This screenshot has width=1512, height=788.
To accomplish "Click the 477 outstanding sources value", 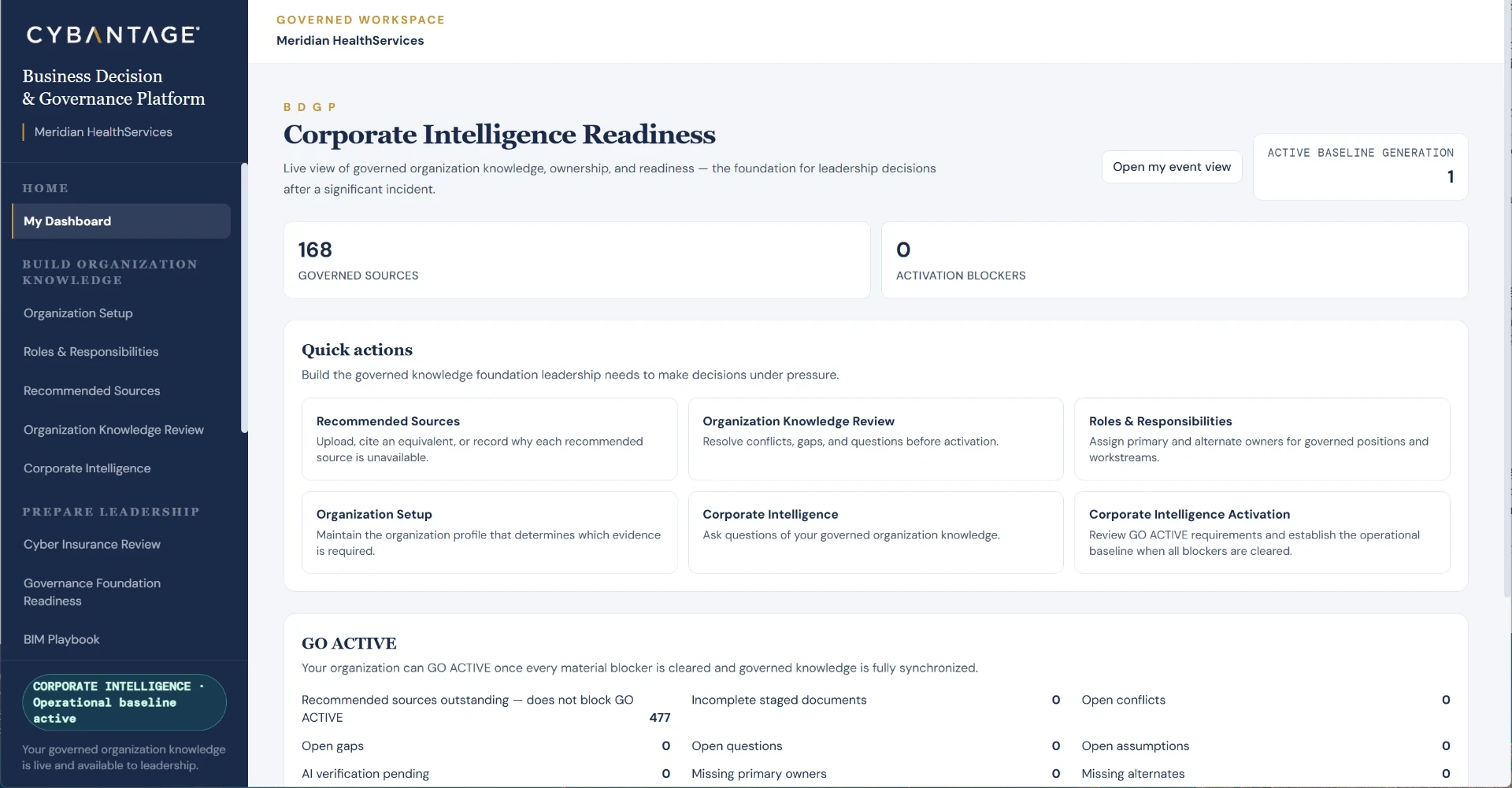I will pyautogui.click(x=660, y=718).
